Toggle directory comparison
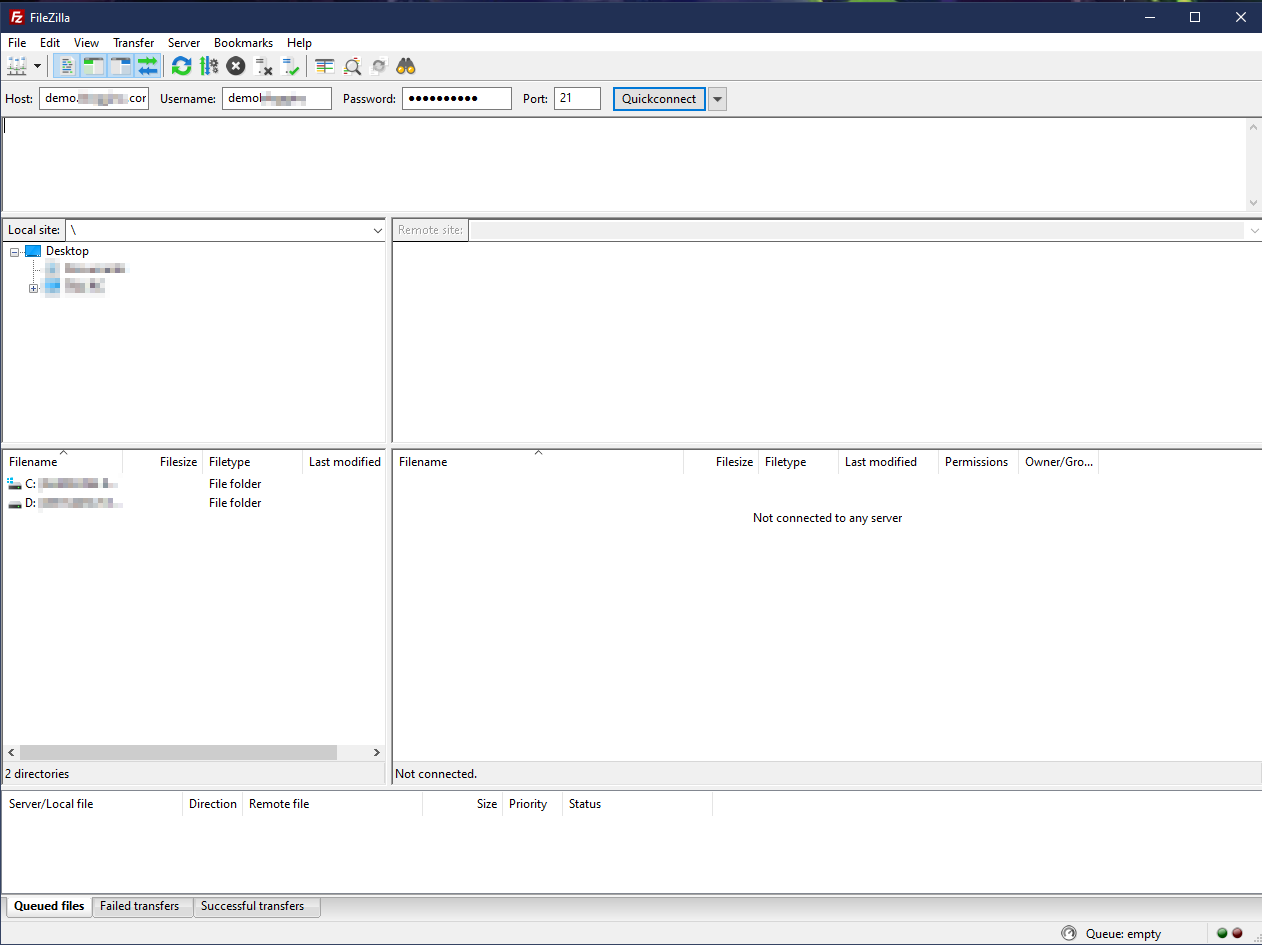This screenshot has height=945, width=1262. (352, 66)
